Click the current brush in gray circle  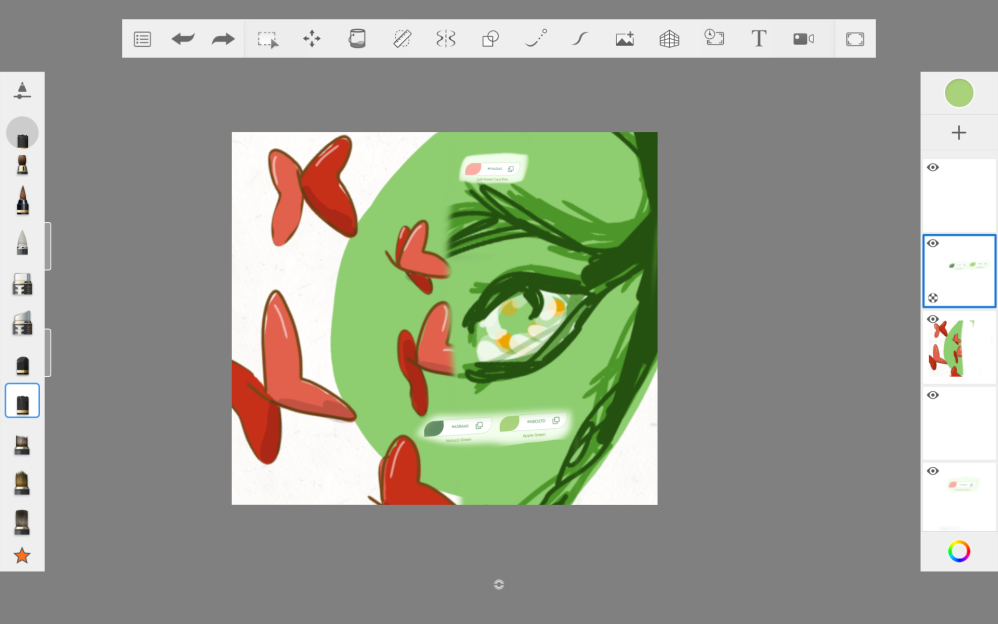pos(22,132)
